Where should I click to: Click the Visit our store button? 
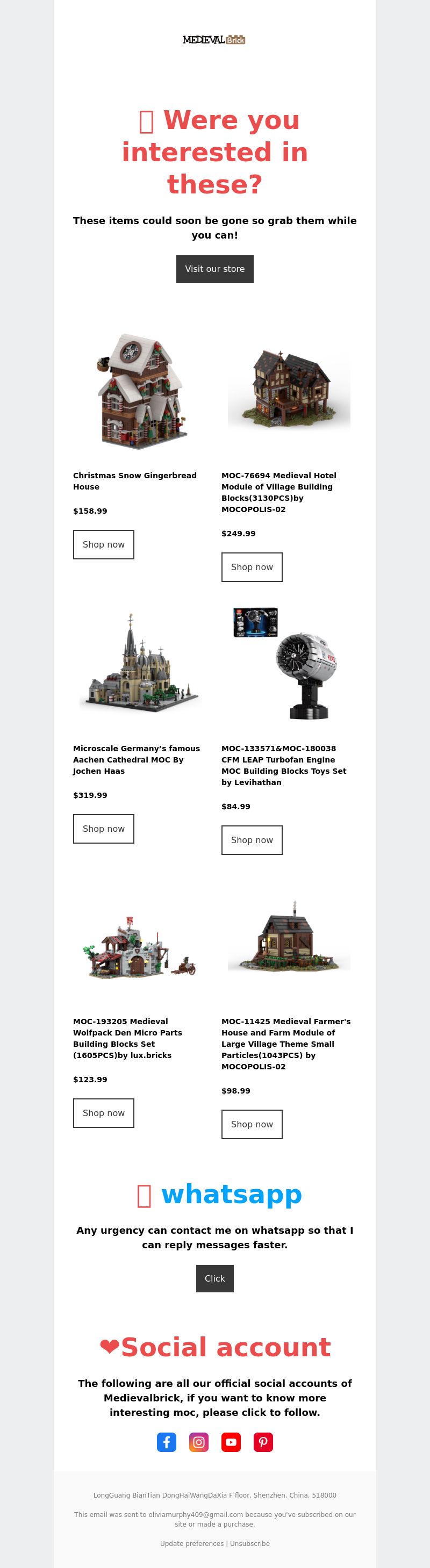[x=215, y=269]
